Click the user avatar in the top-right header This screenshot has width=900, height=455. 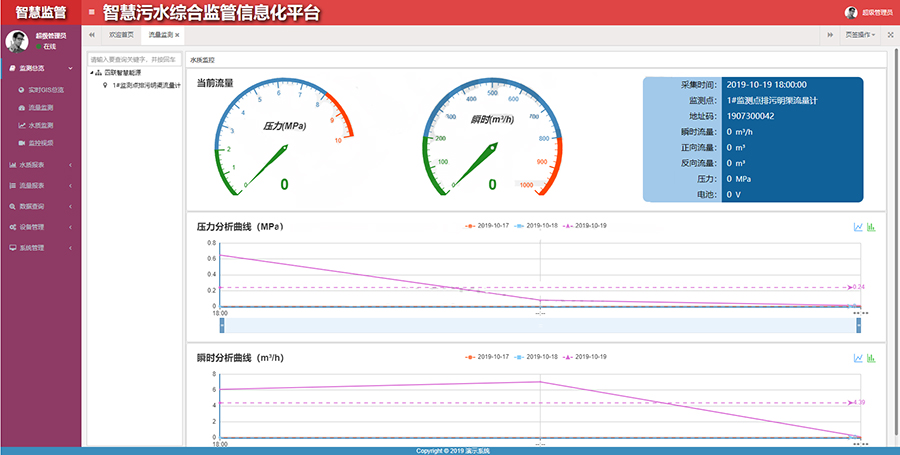[851, 13]
